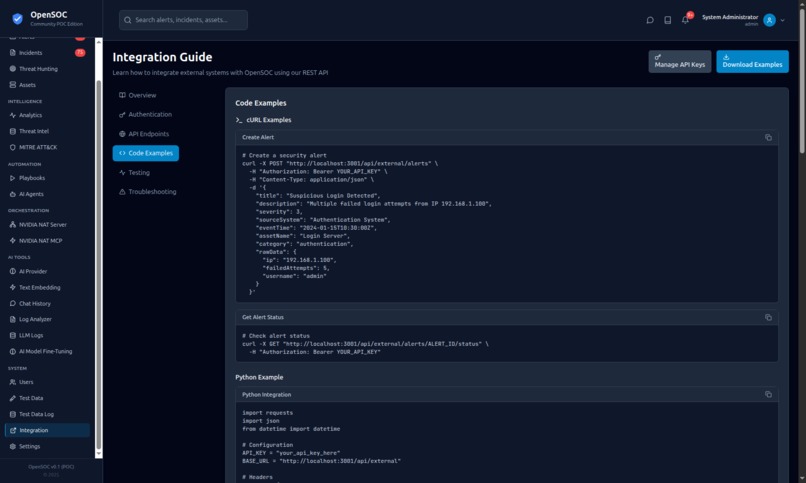Open the API Endpoints guide tab
806x483 pixels.
(x=144, y=134)
